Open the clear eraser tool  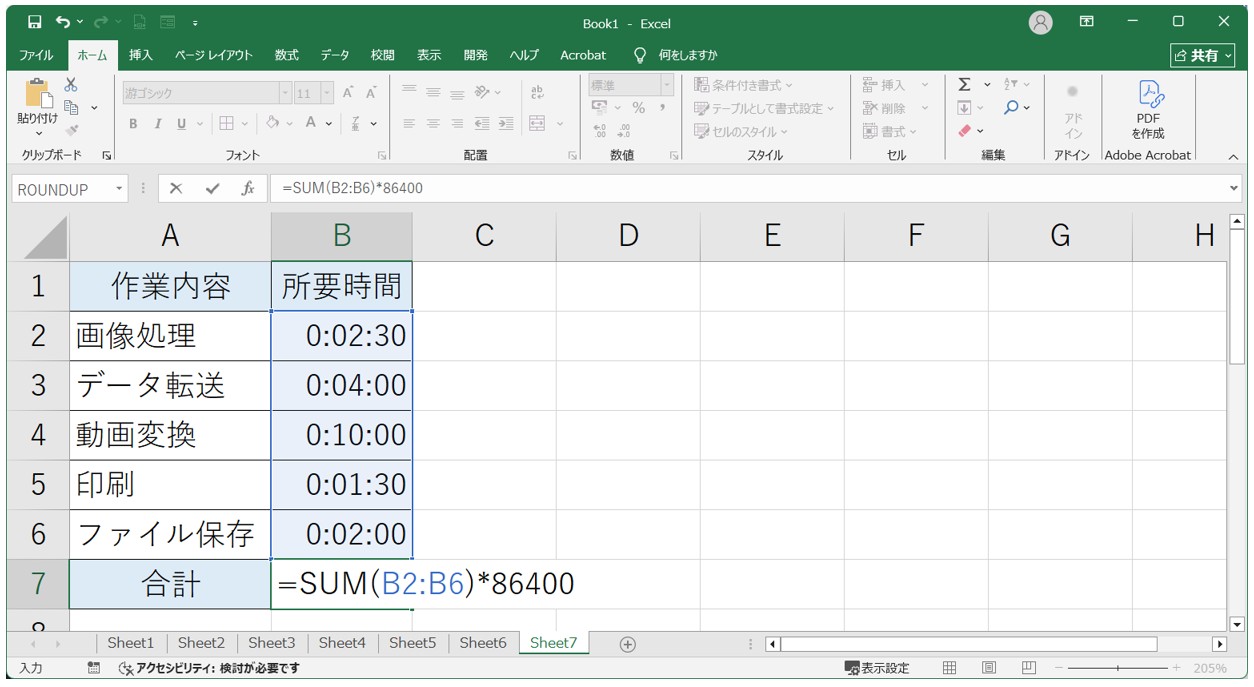[965, 131]
